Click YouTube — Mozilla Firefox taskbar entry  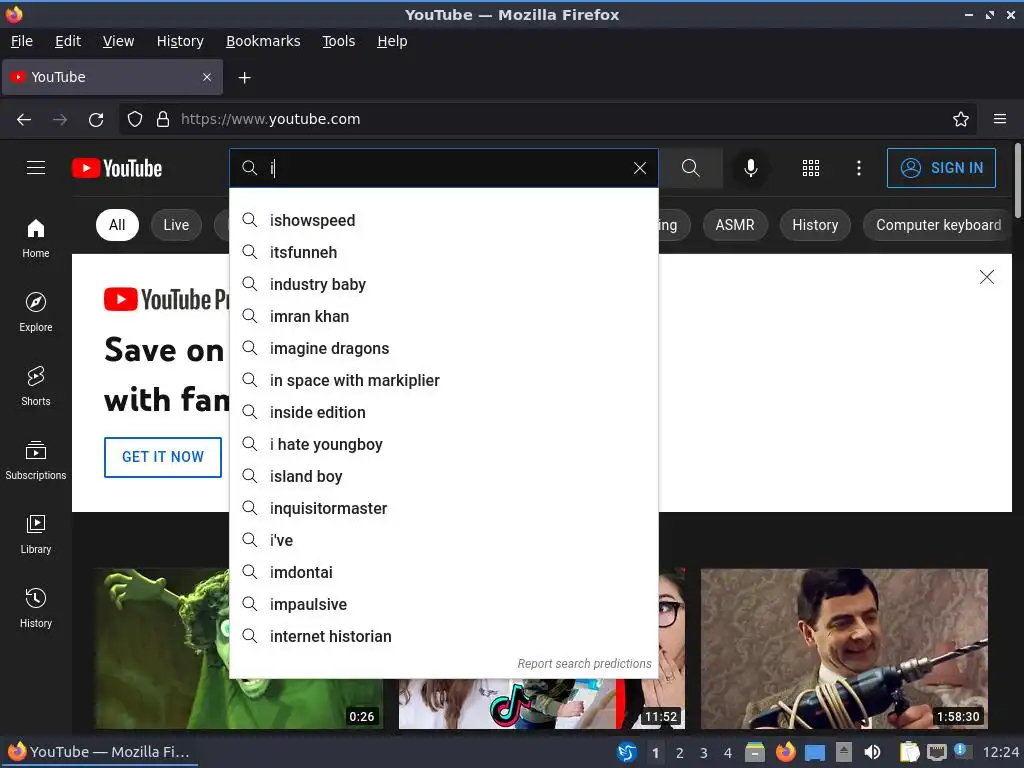(x=99, y=752)
